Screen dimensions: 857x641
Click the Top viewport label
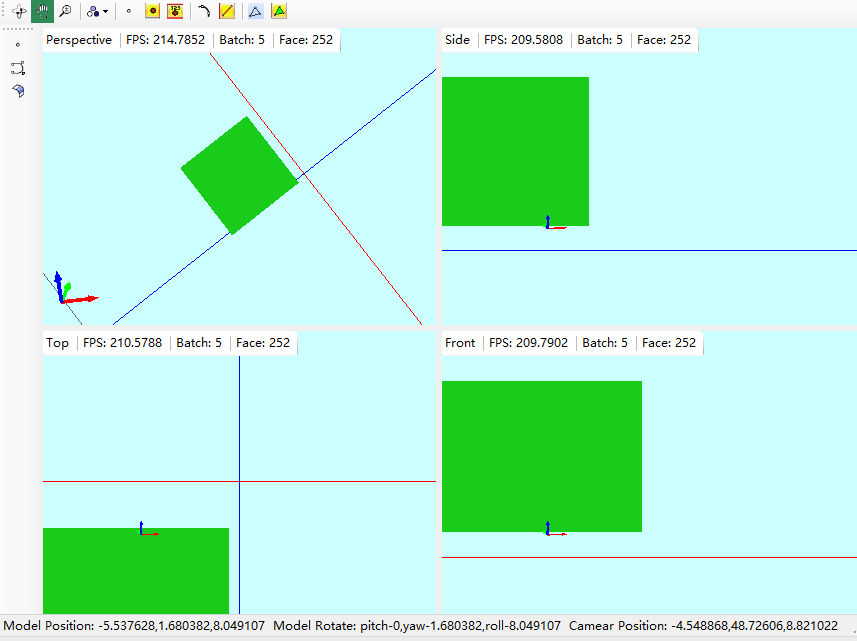[57, 343]
